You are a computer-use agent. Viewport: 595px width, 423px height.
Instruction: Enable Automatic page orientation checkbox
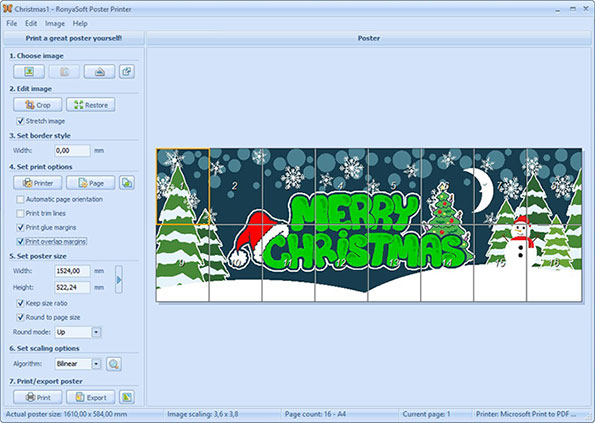tap(20, 199)
